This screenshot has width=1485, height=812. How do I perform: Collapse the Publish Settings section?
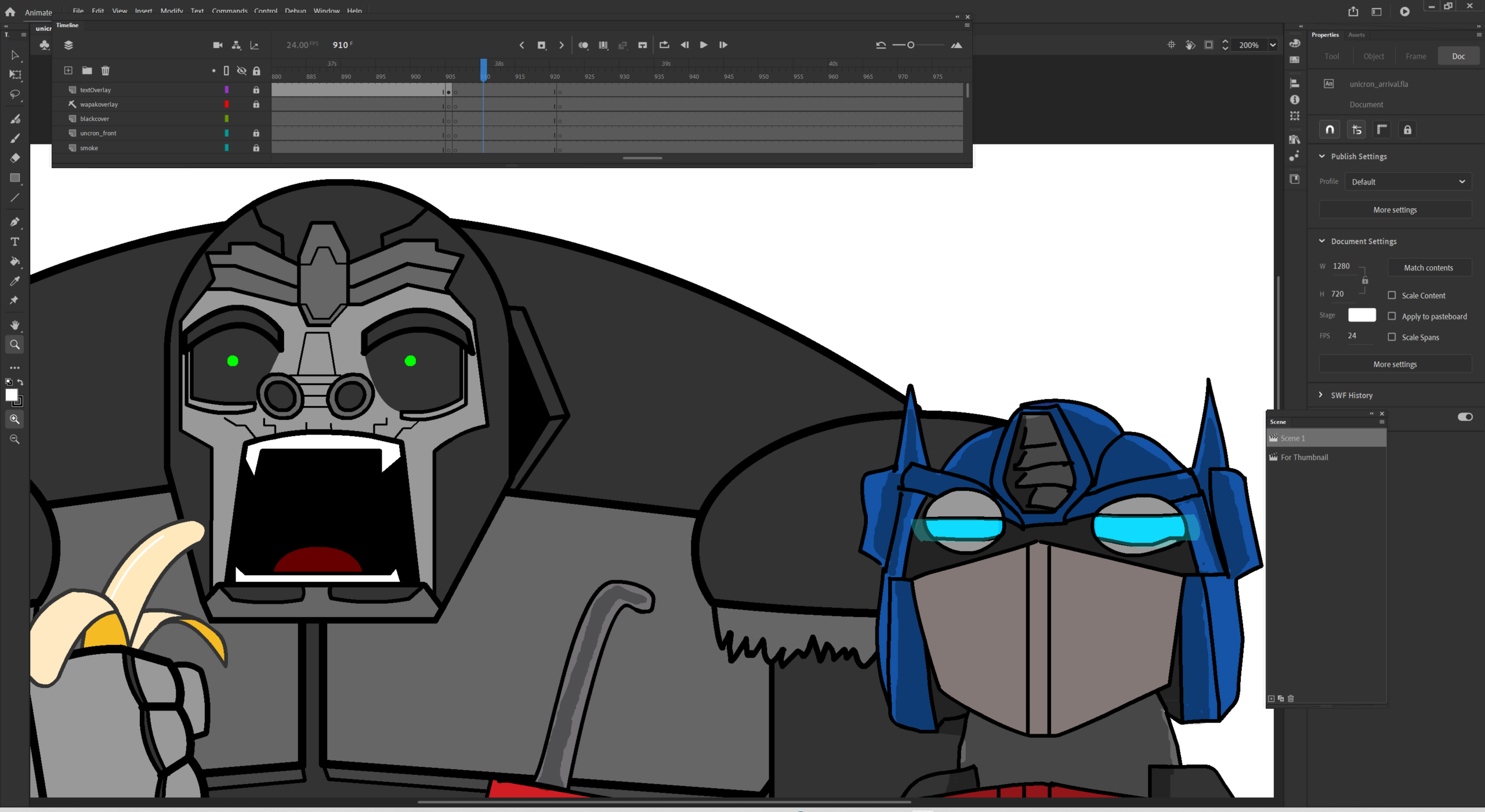1322,157
